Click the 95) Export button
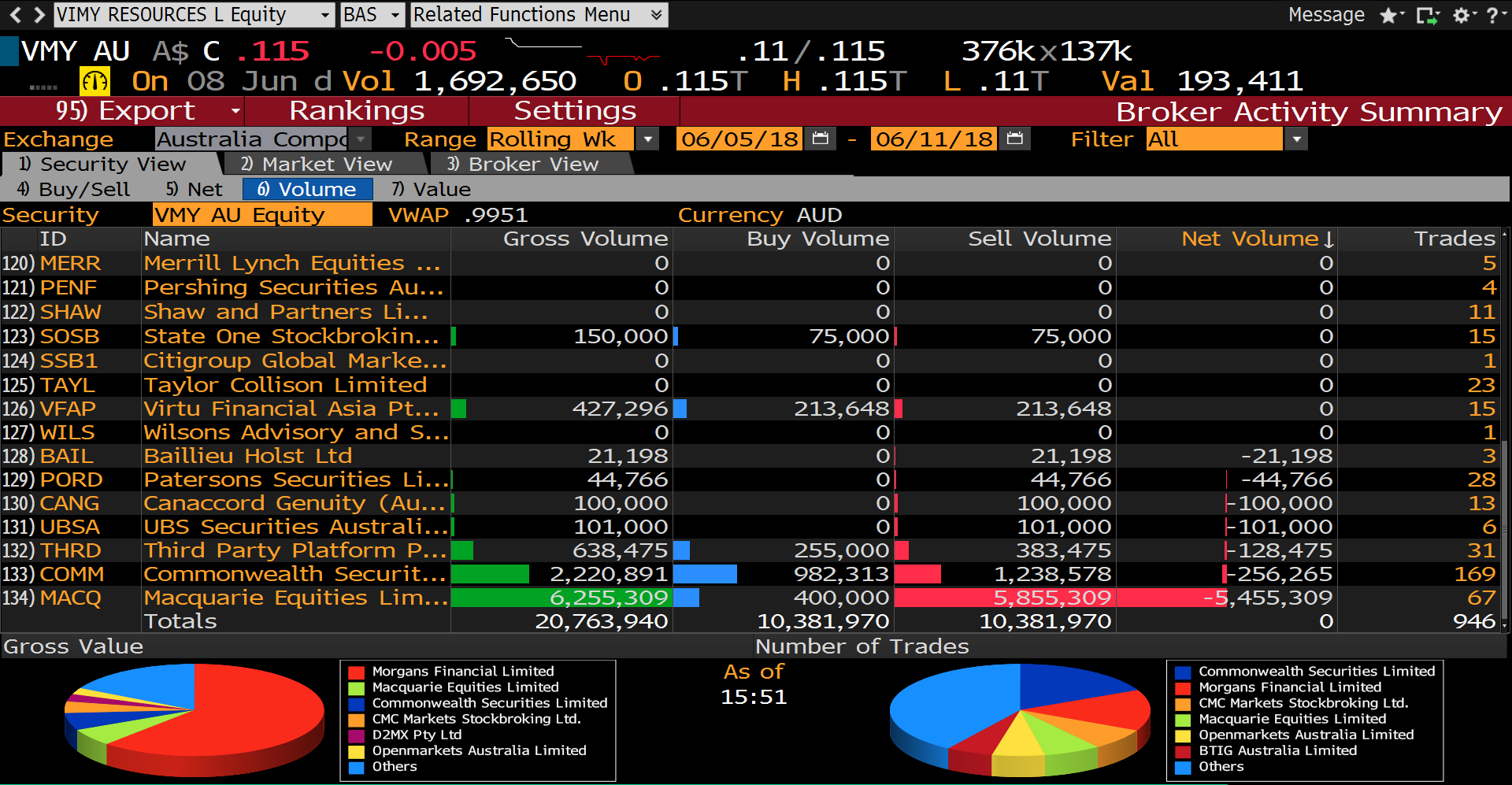The image size is (1512, 785). pos(124,111)
